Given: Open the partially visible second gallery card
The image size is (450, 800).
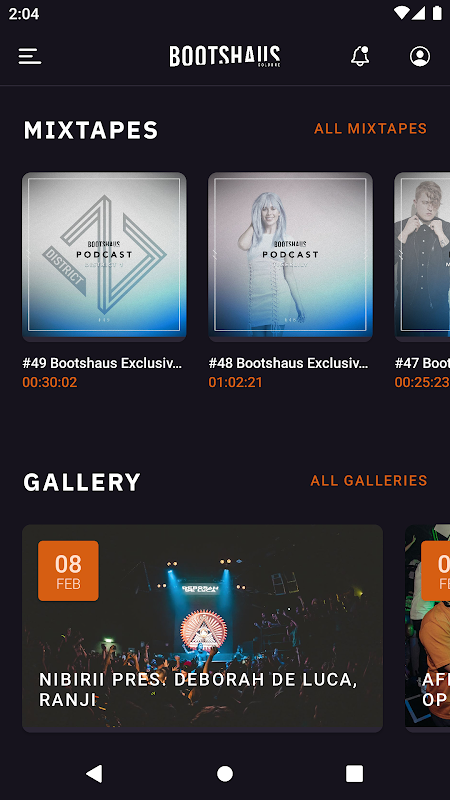Looking at the screenshot, I should coord(428,626).
